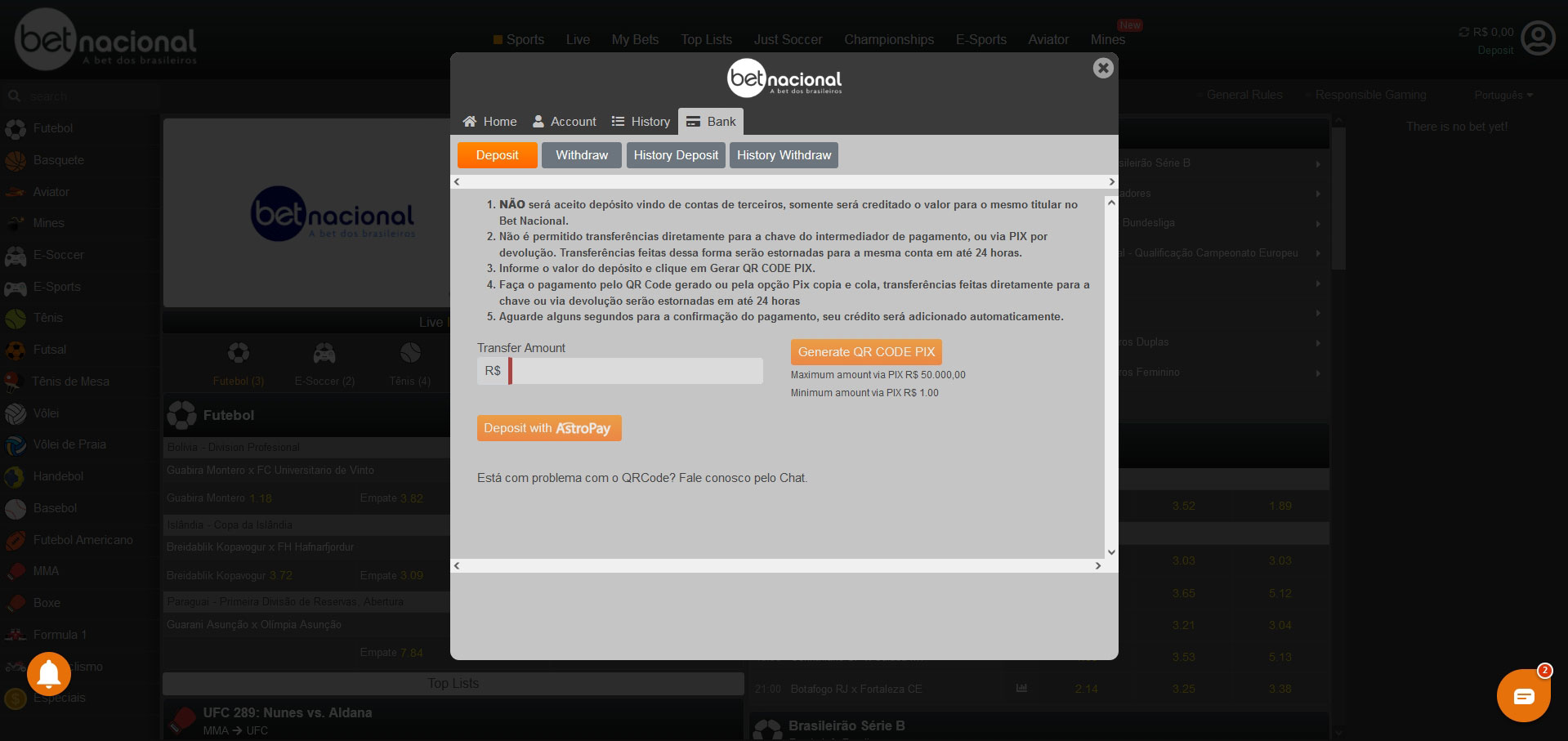Click the orange Deposit button
The image size is (1568, 741).
click(x=498, y=155)
